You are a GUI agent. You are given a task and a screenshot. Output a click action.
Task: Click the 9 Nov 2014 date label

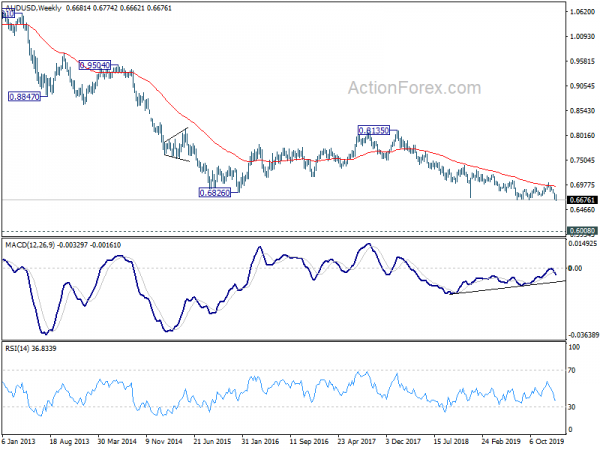point(164,441)
